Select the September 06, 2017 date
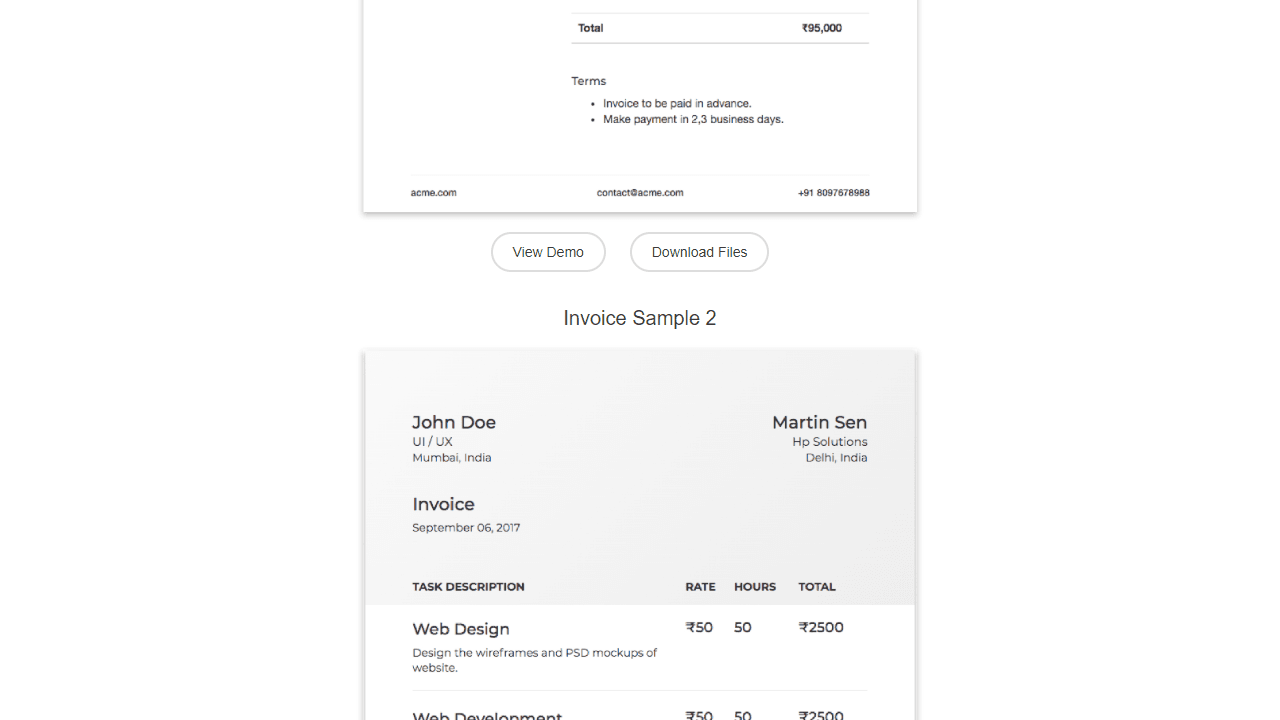This screenshot has width=1280, height=720. [466, 527]
